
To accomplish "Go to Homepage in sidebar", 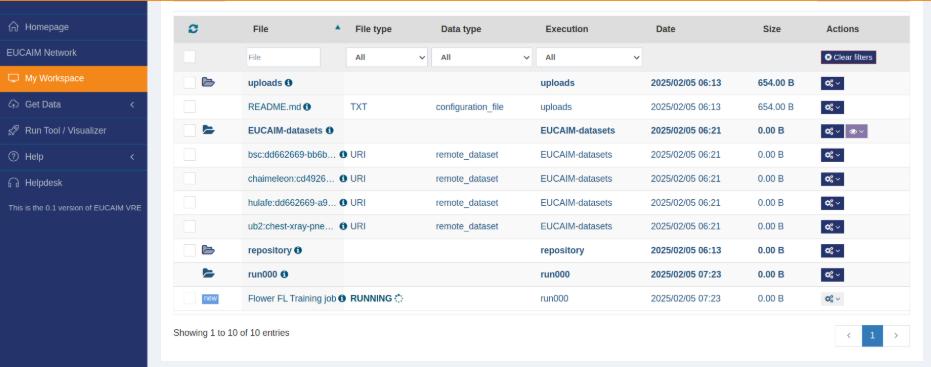I will click(74, 27).
